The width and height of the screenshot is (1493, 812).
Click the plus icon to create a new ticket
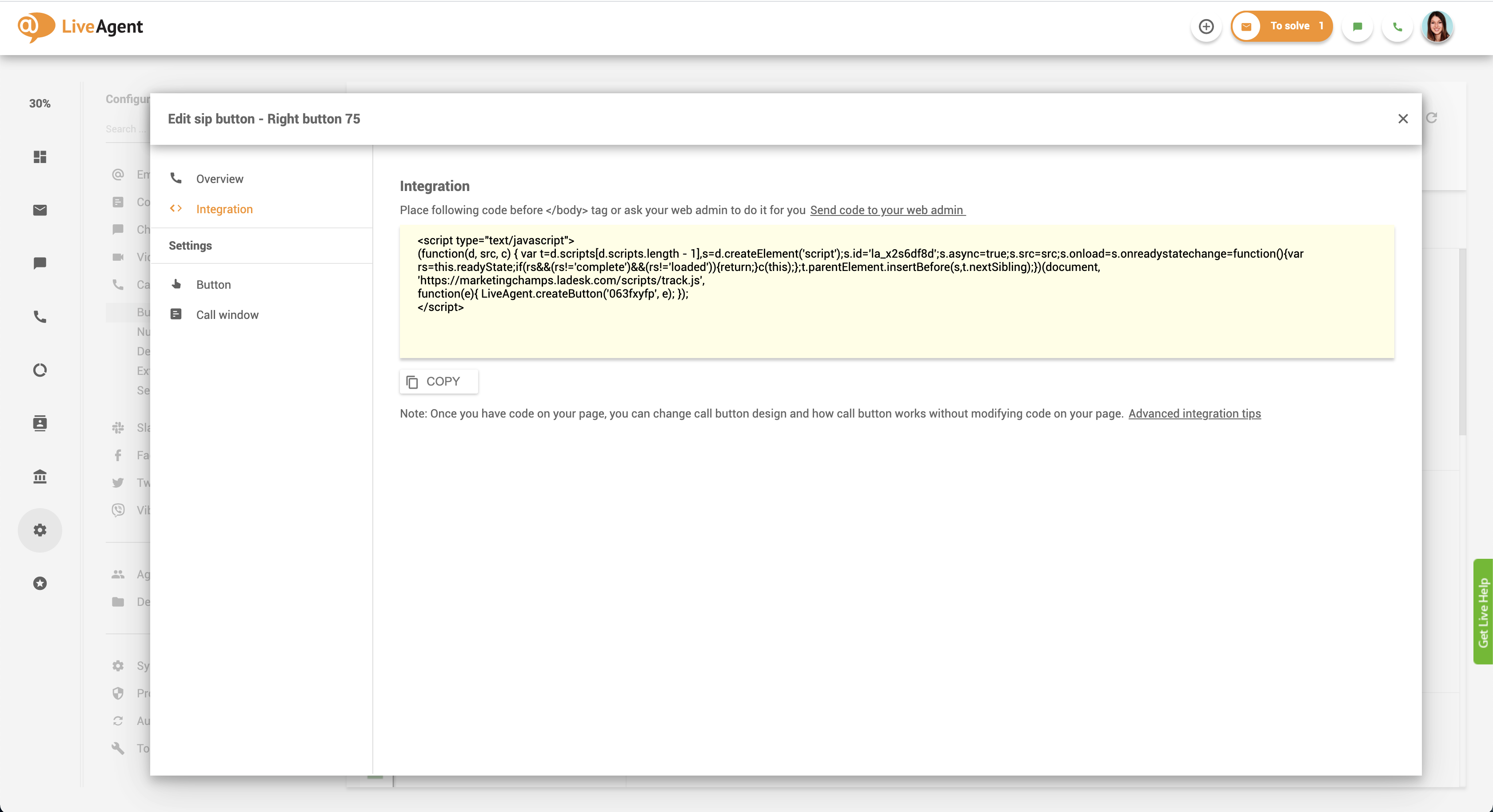coord(1206,27)
